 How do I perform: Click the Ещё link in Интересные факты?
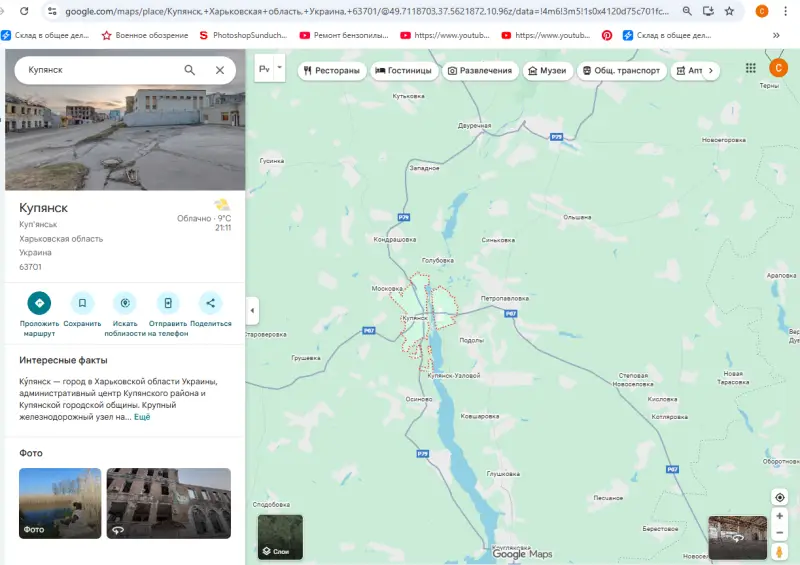pyautogui.click(x=142, y=417)
